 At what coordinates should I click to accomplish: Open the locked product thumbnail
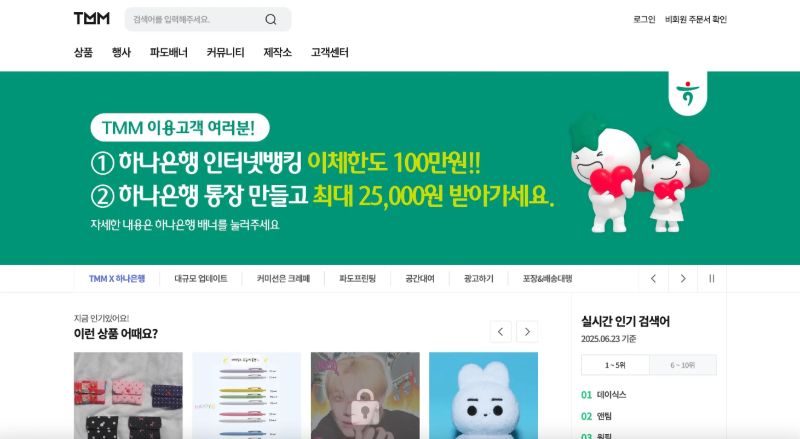tap(365, 396)
